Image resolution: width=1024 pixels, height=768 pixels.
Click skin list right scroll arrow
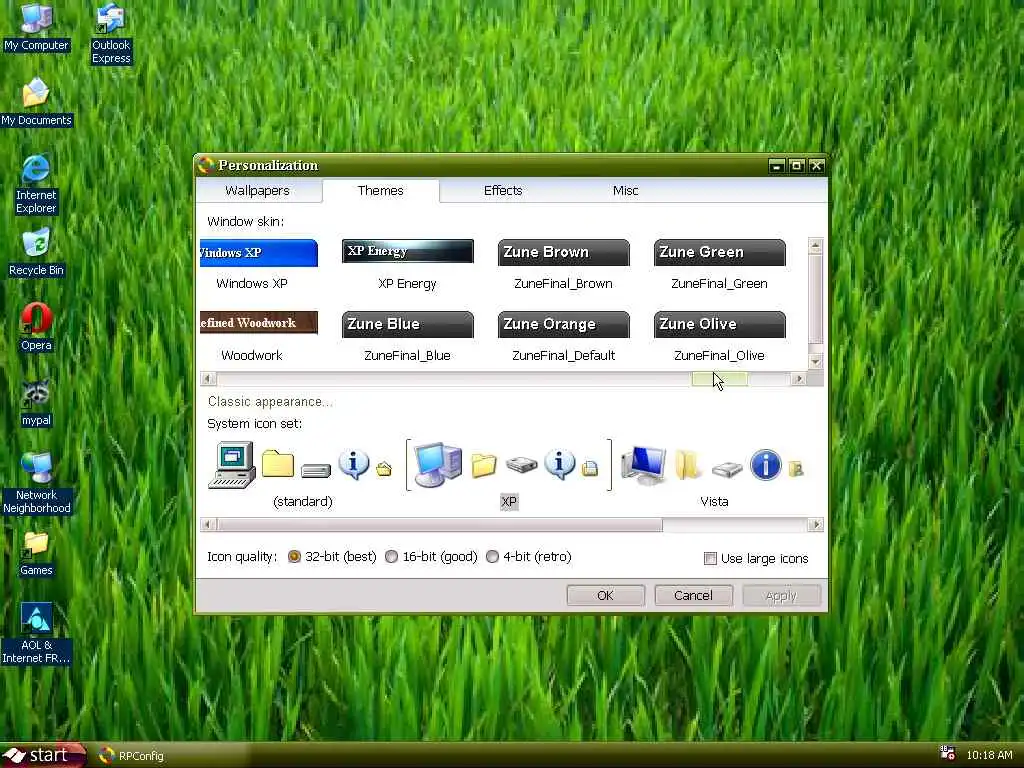[x=799, y=379]
